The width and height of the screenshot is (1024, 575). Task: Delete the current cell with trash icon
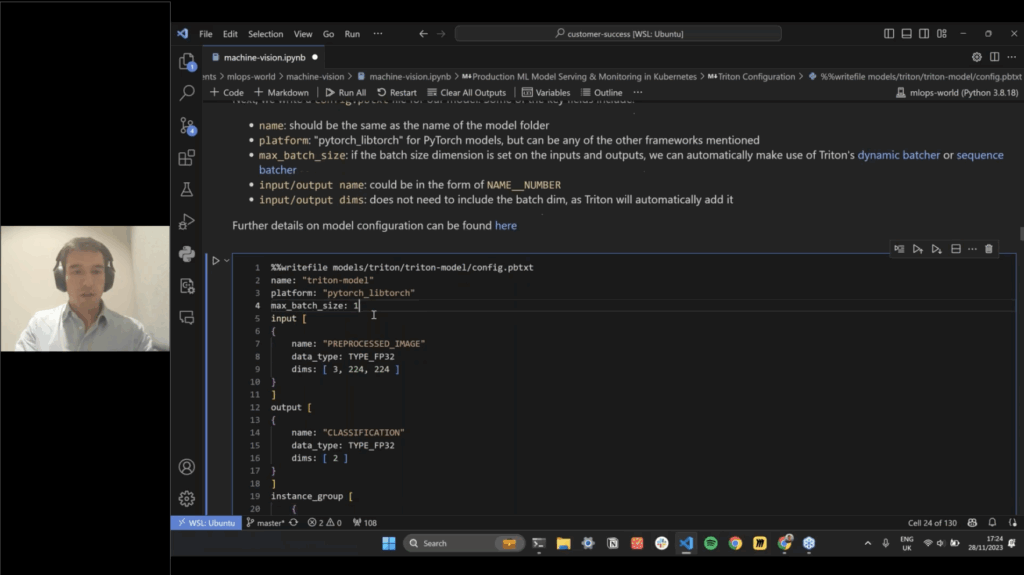pyautogui.click(x=989, y=249)
